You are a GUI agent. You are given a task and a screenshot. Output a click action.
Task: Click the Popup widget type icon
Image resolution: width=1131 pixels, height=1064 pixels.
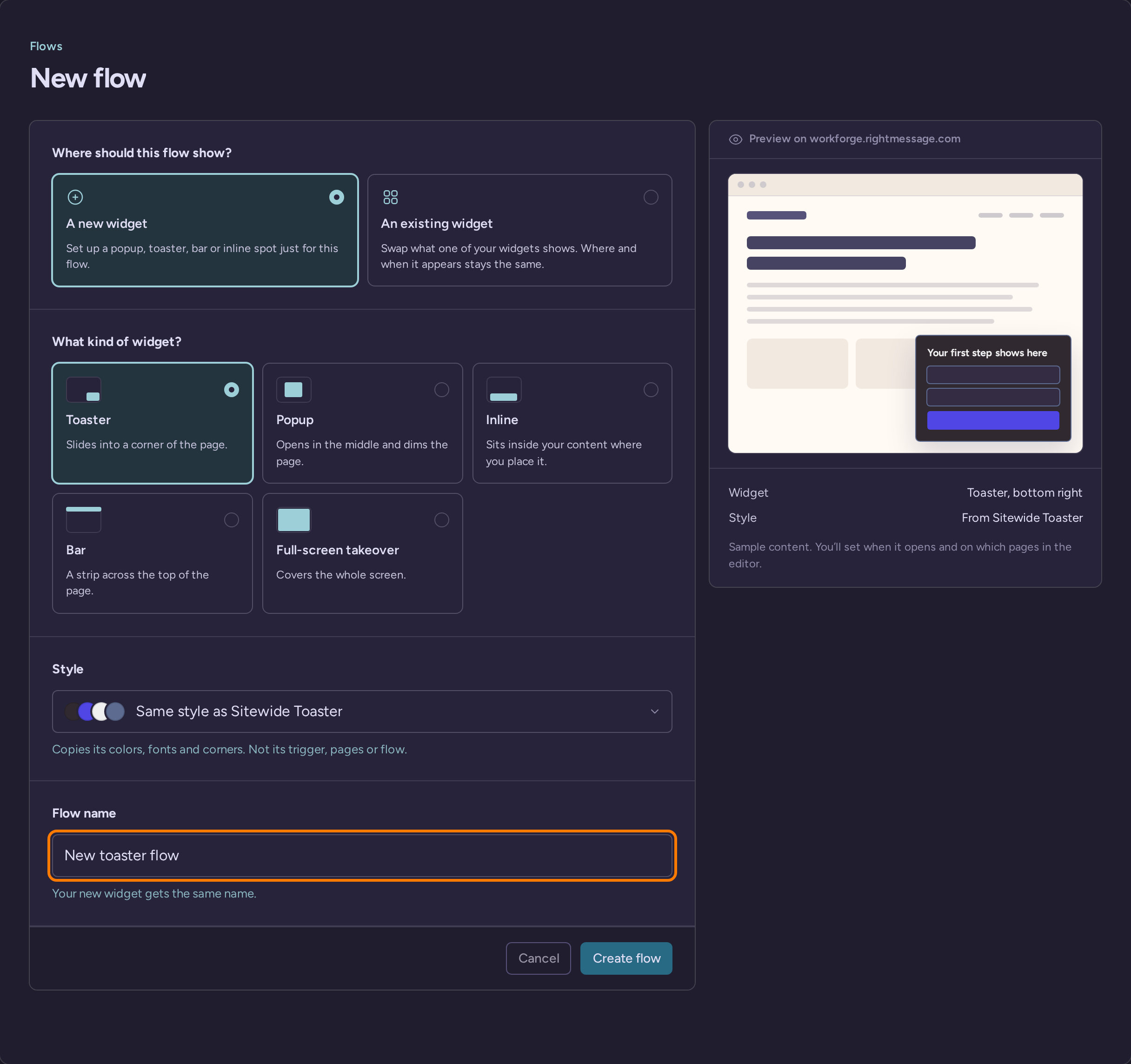point(293,390)
